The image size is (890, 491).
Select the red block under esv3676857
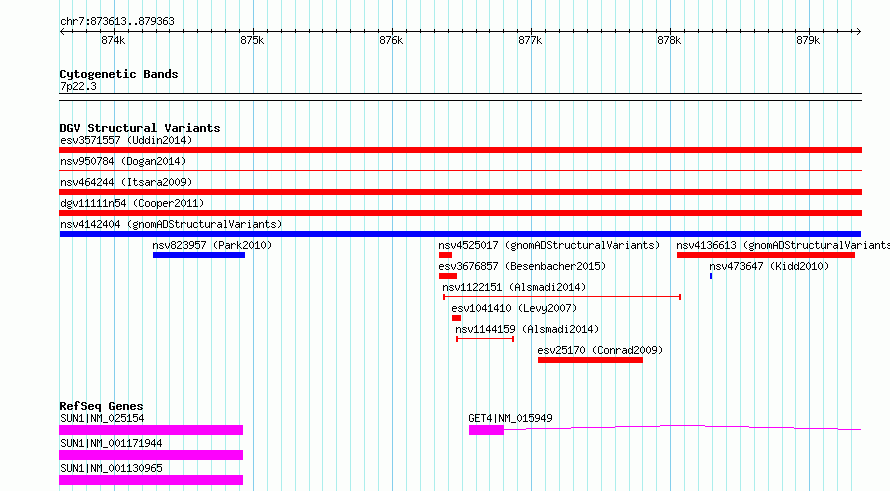coord(448,276)
